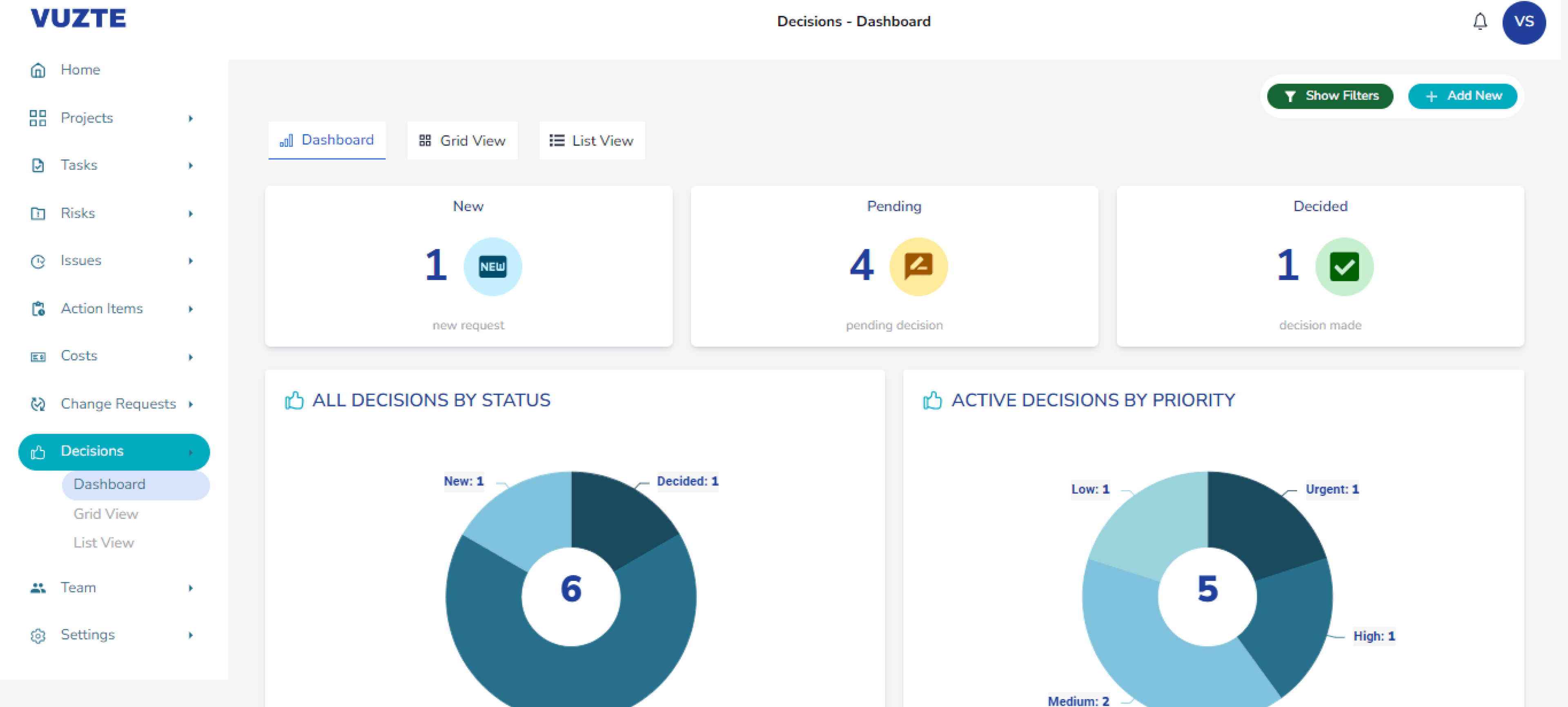The width and height of the screenshot is (1568, 707).
Task: Expand the Projects sidebar menu arrow
Action: click(191, 118)
